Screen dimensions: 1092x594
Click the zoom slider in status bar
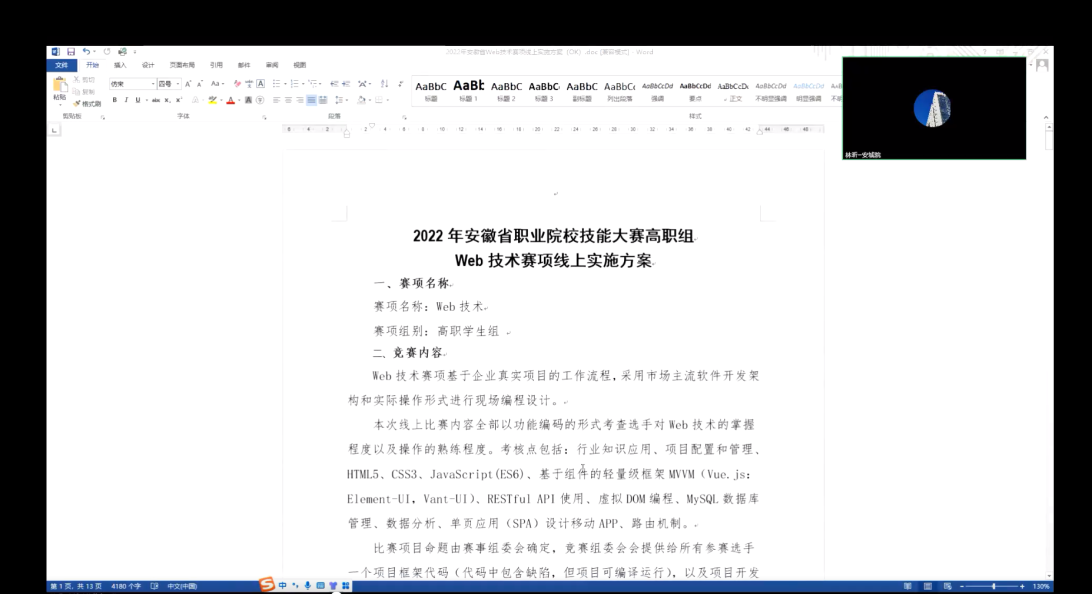992,586
